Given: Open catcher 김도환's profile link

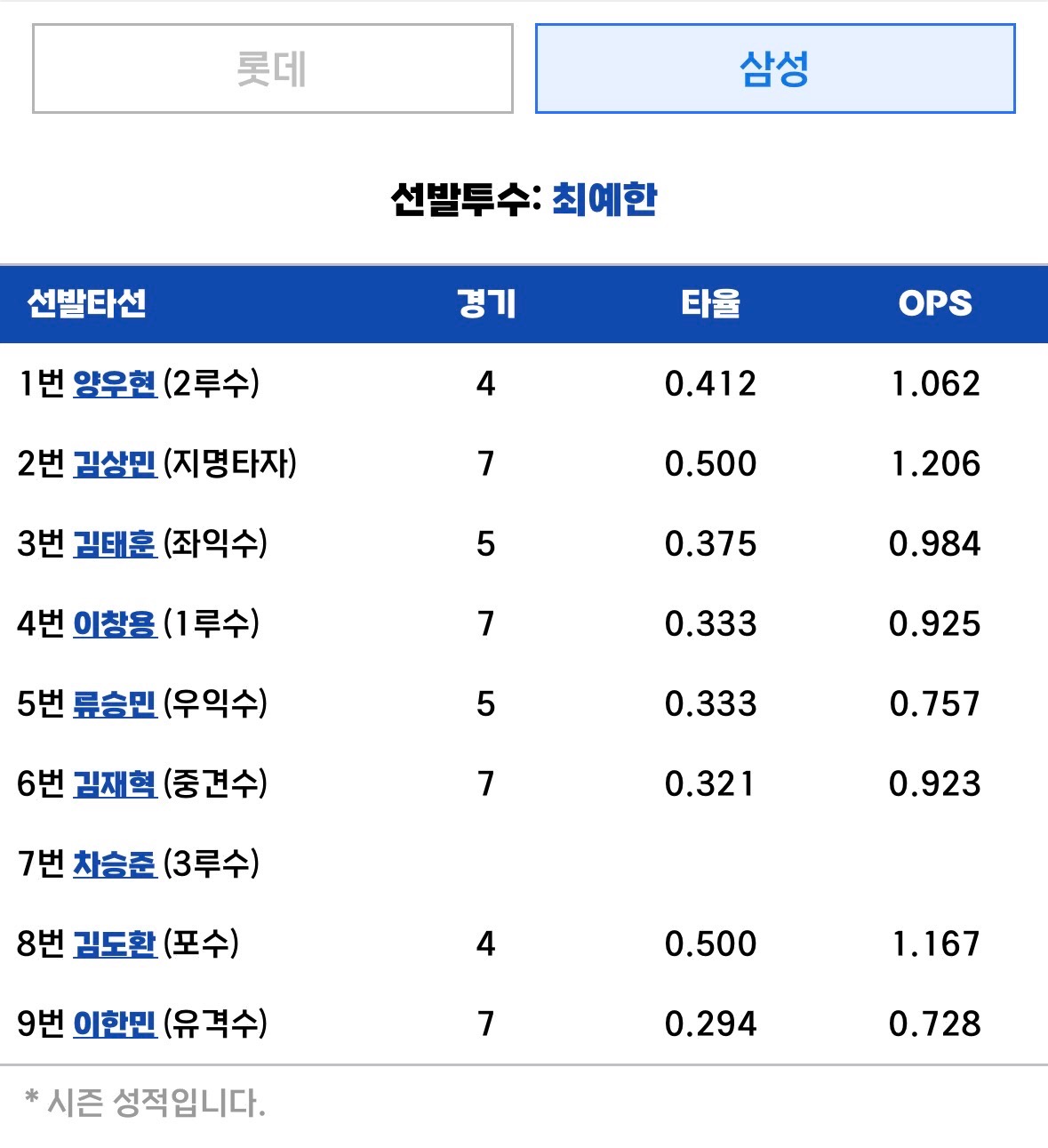Looking at the screenshot, I should tap(115, 944).
